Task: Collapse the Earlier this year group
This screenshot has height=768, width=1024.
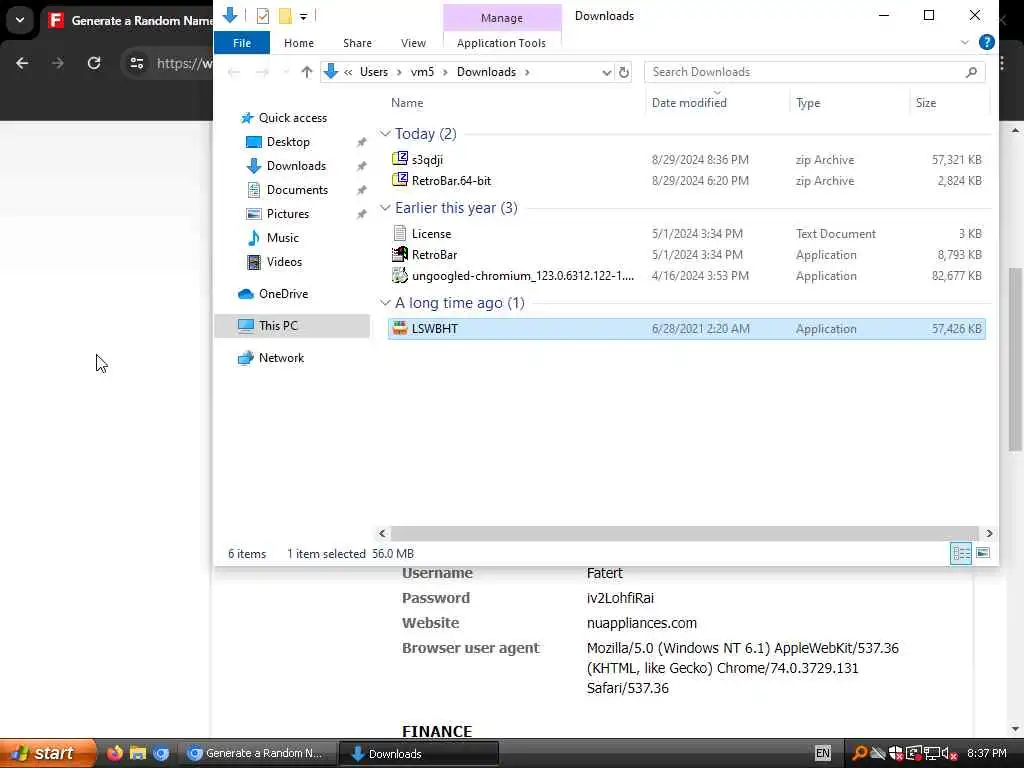Action: [x=385, y=208]
